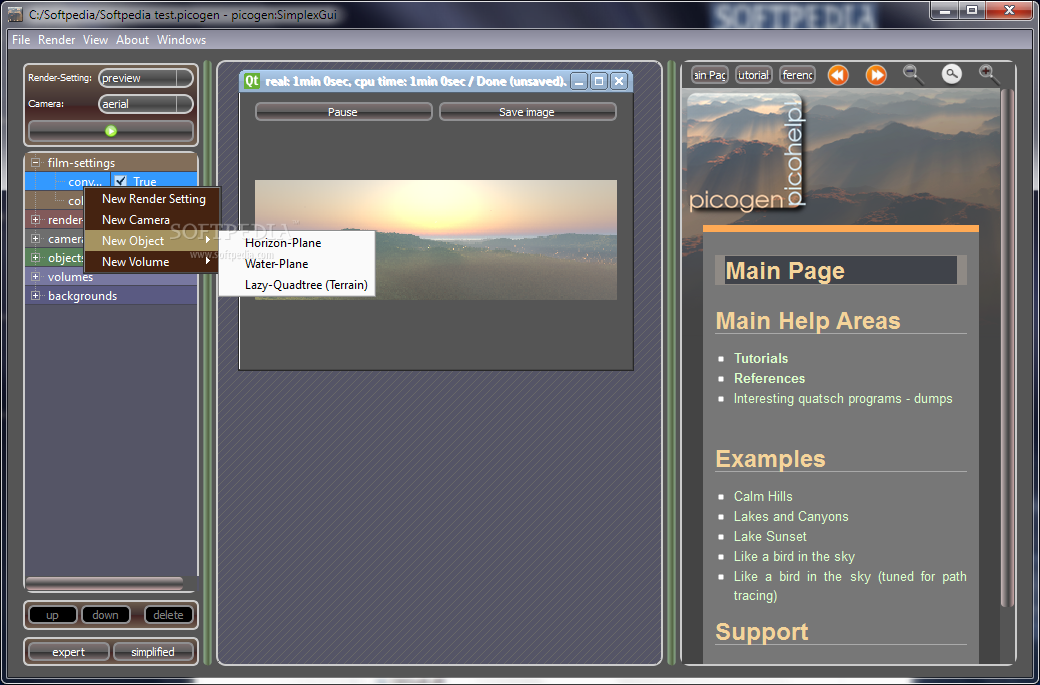Choose New Camera from context menu
This screenshot has height=685, width=1040.
coord(153,219)
